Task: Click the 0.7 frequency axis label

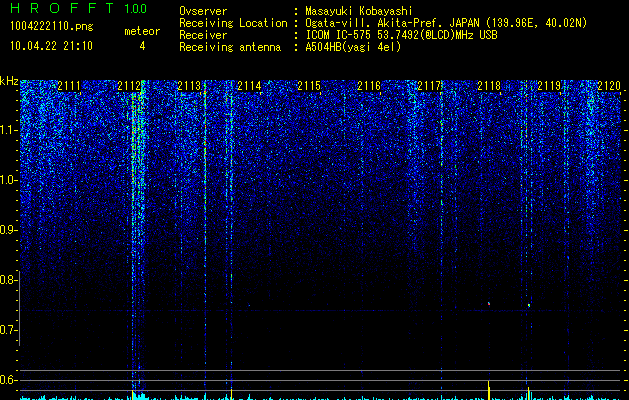Action: (7, 330)
